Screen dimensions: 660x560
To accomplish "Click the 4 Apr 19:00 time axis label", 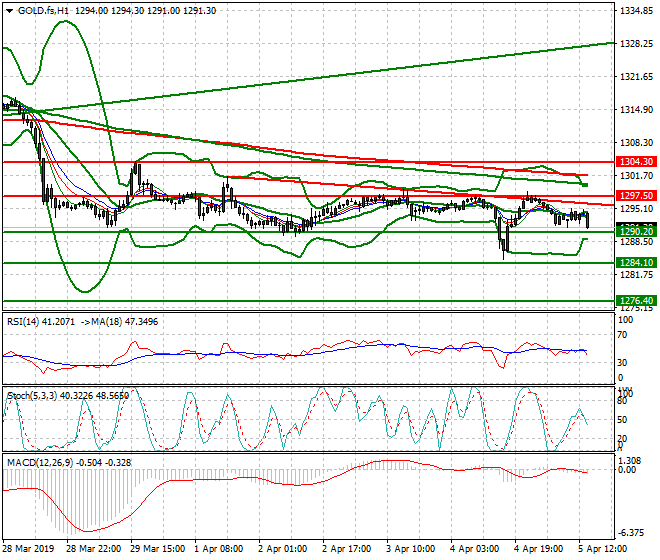I will [x=538, y=549].
